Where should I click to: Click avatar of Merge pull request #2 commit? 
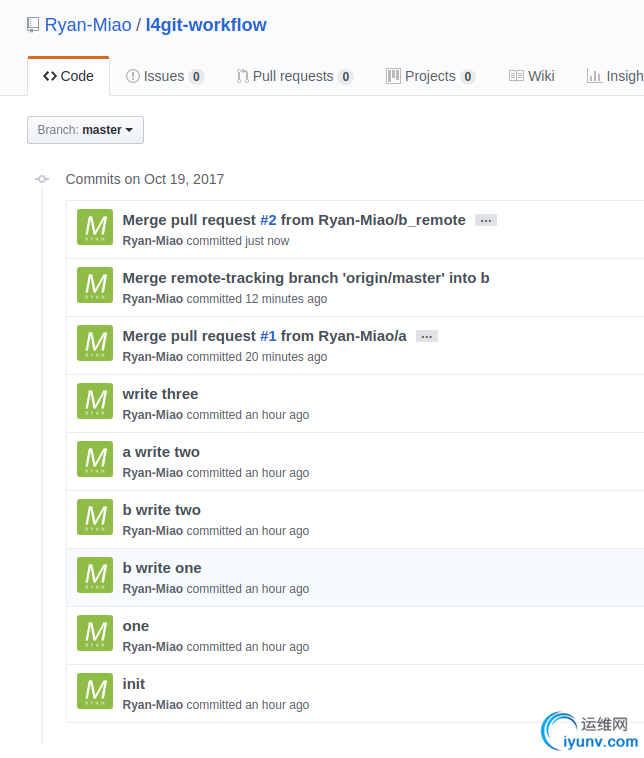tap(95, 227)
